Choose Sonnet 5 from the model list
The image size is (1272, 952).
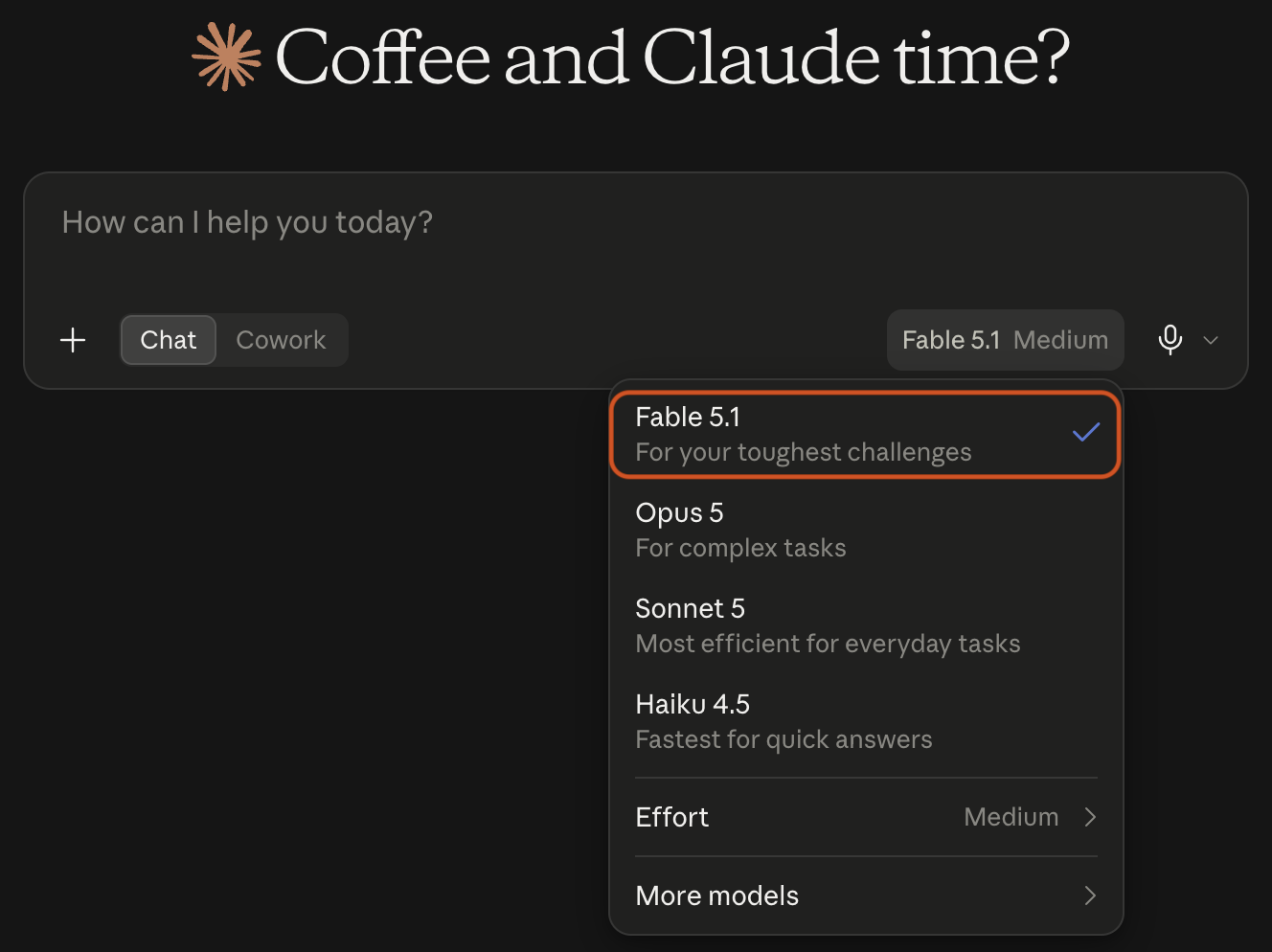865,625
